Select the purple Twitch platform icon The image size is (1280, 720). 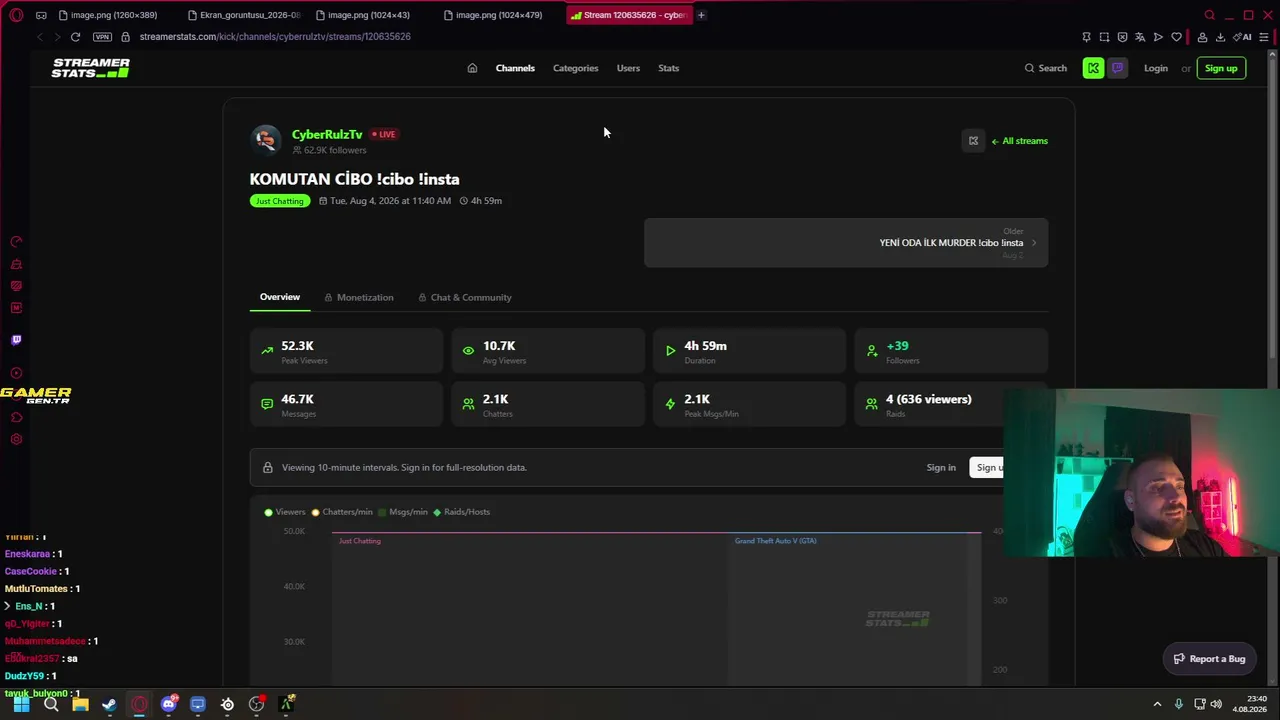click(1117, 68)
